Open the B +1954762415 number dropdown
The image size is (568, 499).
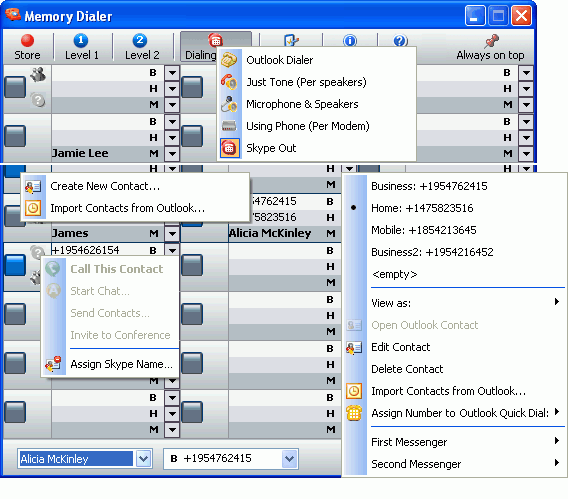click(x=289, y=459)
